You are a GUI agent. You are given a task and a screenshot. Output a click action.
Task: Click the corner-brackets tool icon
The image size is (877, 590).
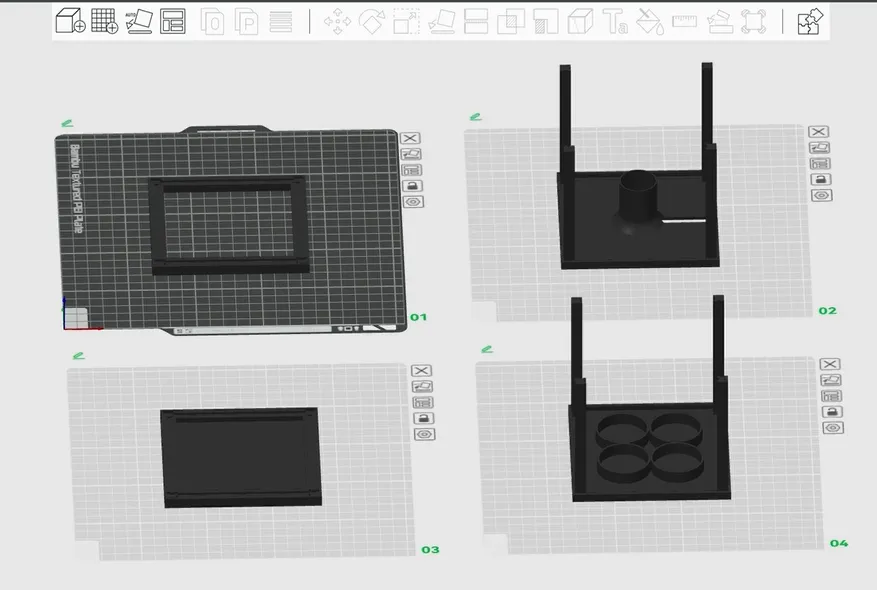(x=753, y=22)
